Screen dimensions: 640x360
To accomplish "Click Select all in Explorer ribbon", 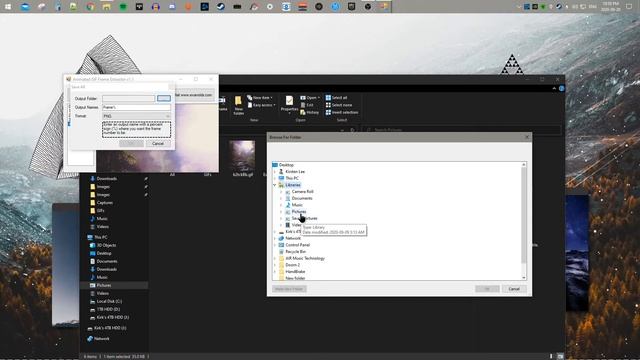I will pos(336,98).
